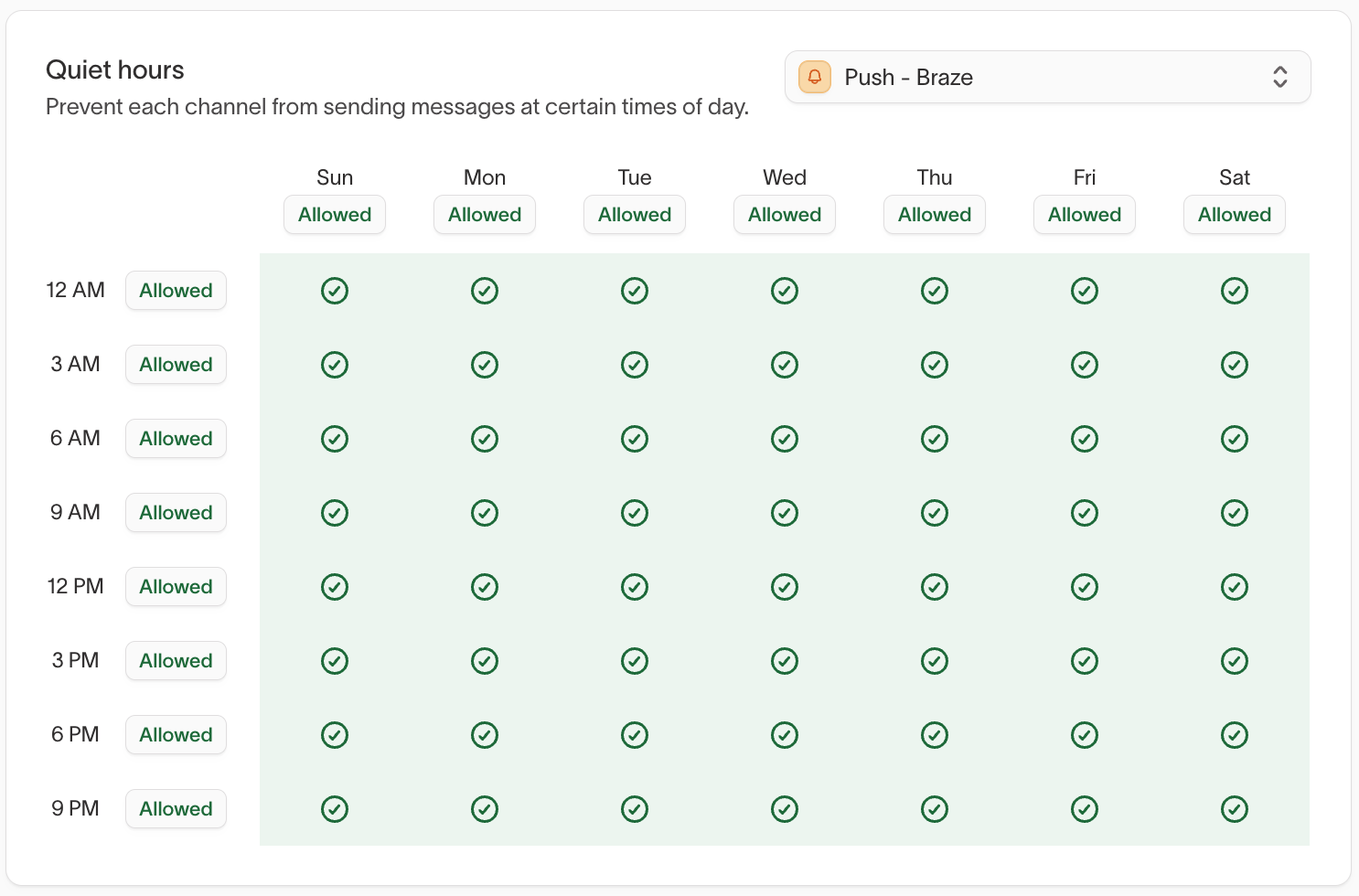Open the Push - Braze channel dropdown
Viewport: 1359px width, 896px height.
click(1047, 77)
